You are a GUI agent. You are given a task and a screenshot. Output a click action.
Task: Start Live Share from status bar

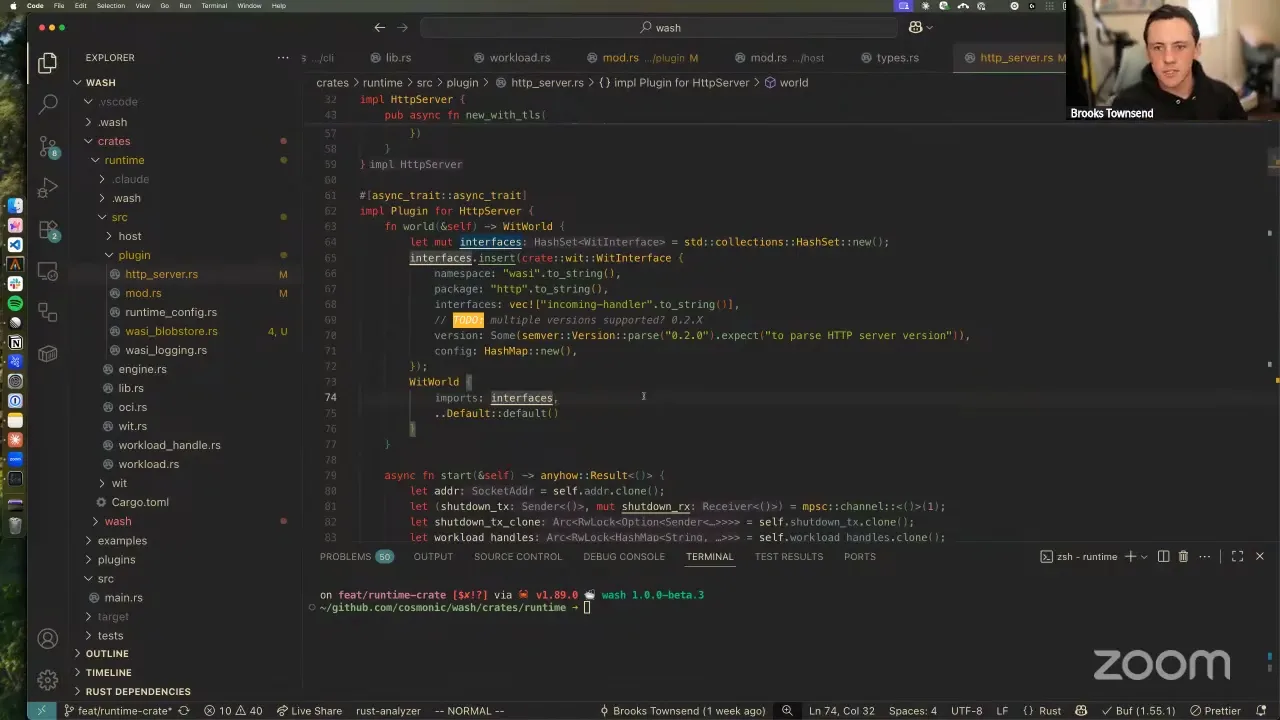309,711
